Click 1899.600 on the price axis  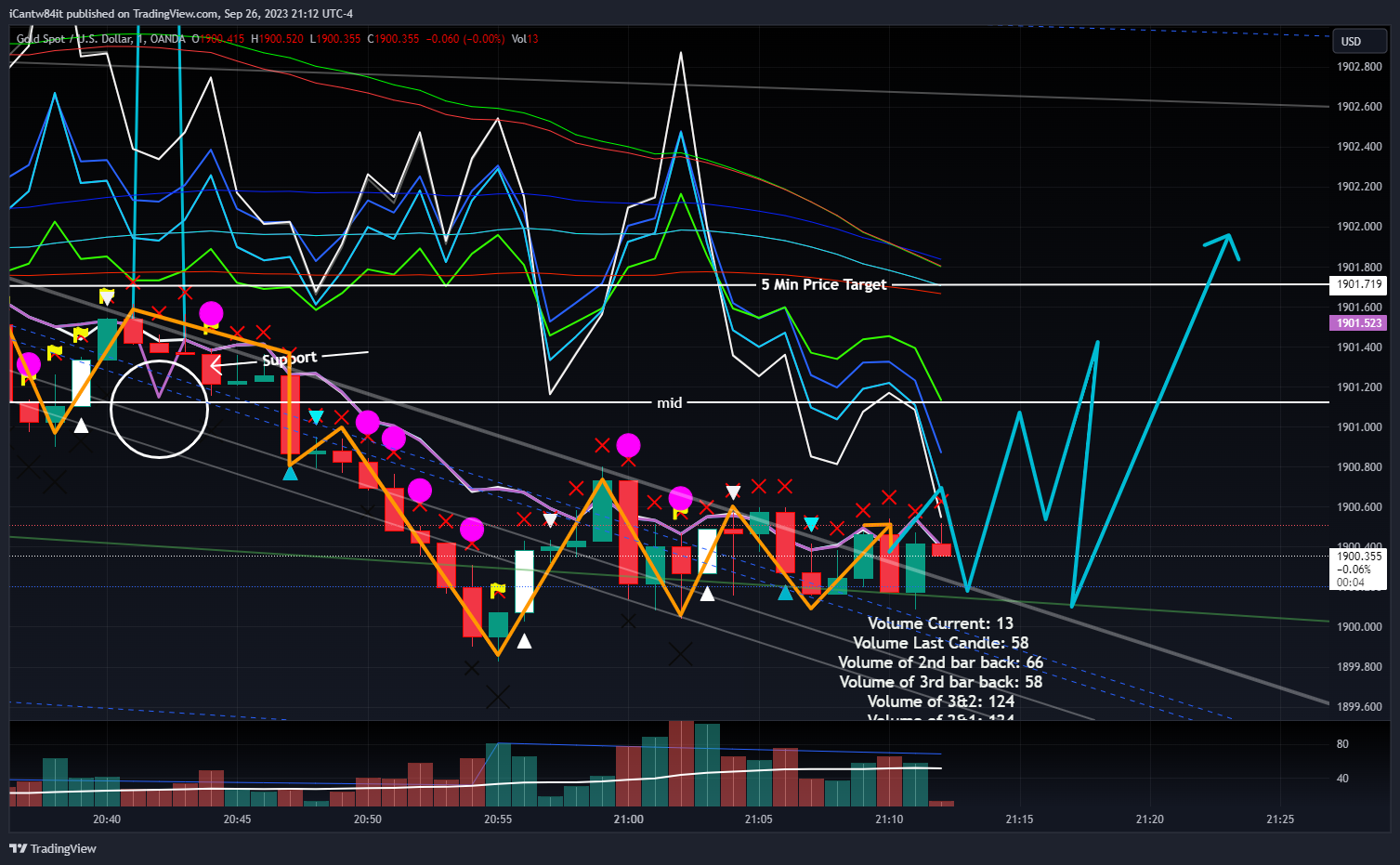[1359, 707]
